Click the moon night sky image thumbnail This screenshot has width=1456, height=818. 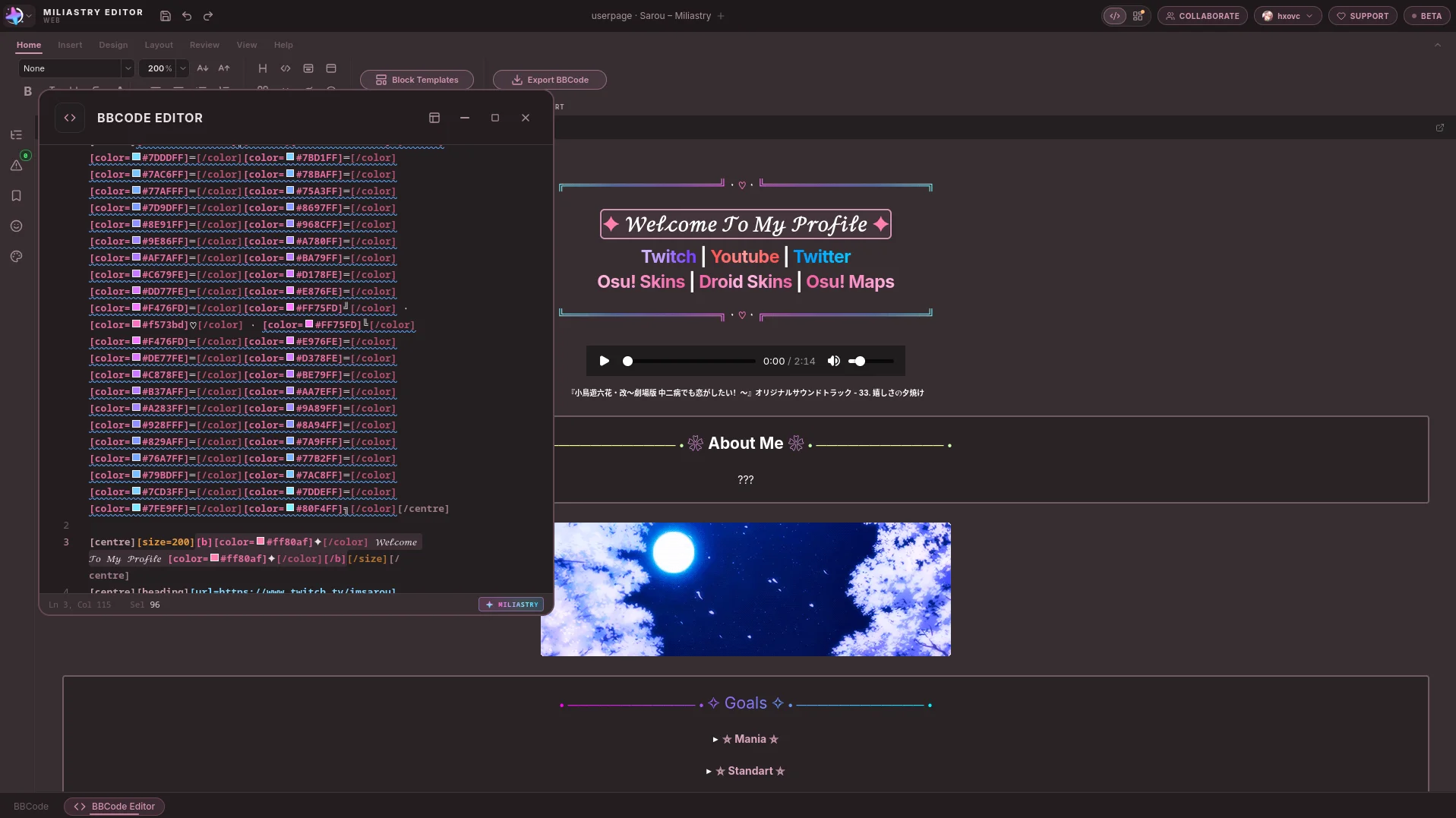click(x=746, y=589)
